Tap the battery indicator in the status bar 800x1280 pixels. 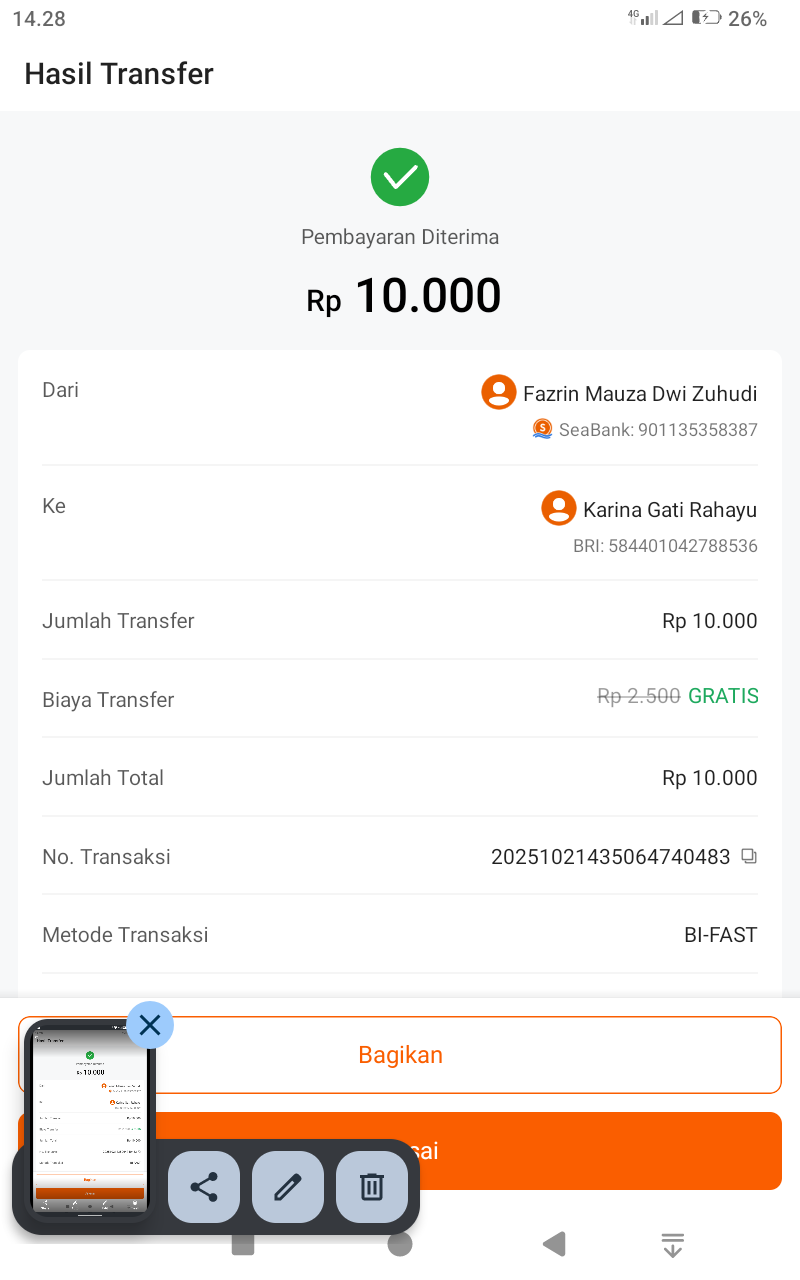707,17
